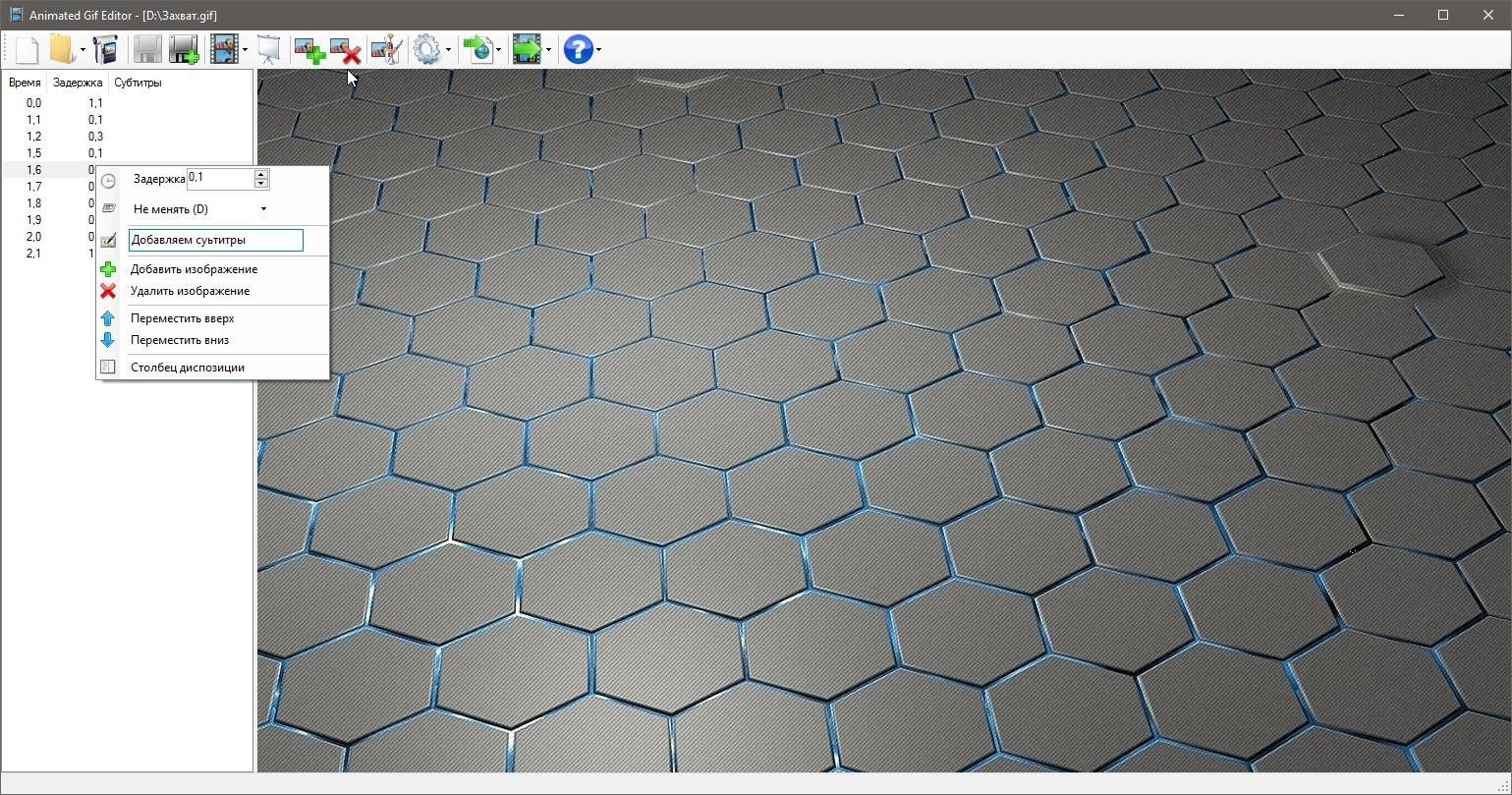This screenshot has height=795, width=1512.
Task: Click the GIF preview hexagon image
Action: tap(883, 421)
